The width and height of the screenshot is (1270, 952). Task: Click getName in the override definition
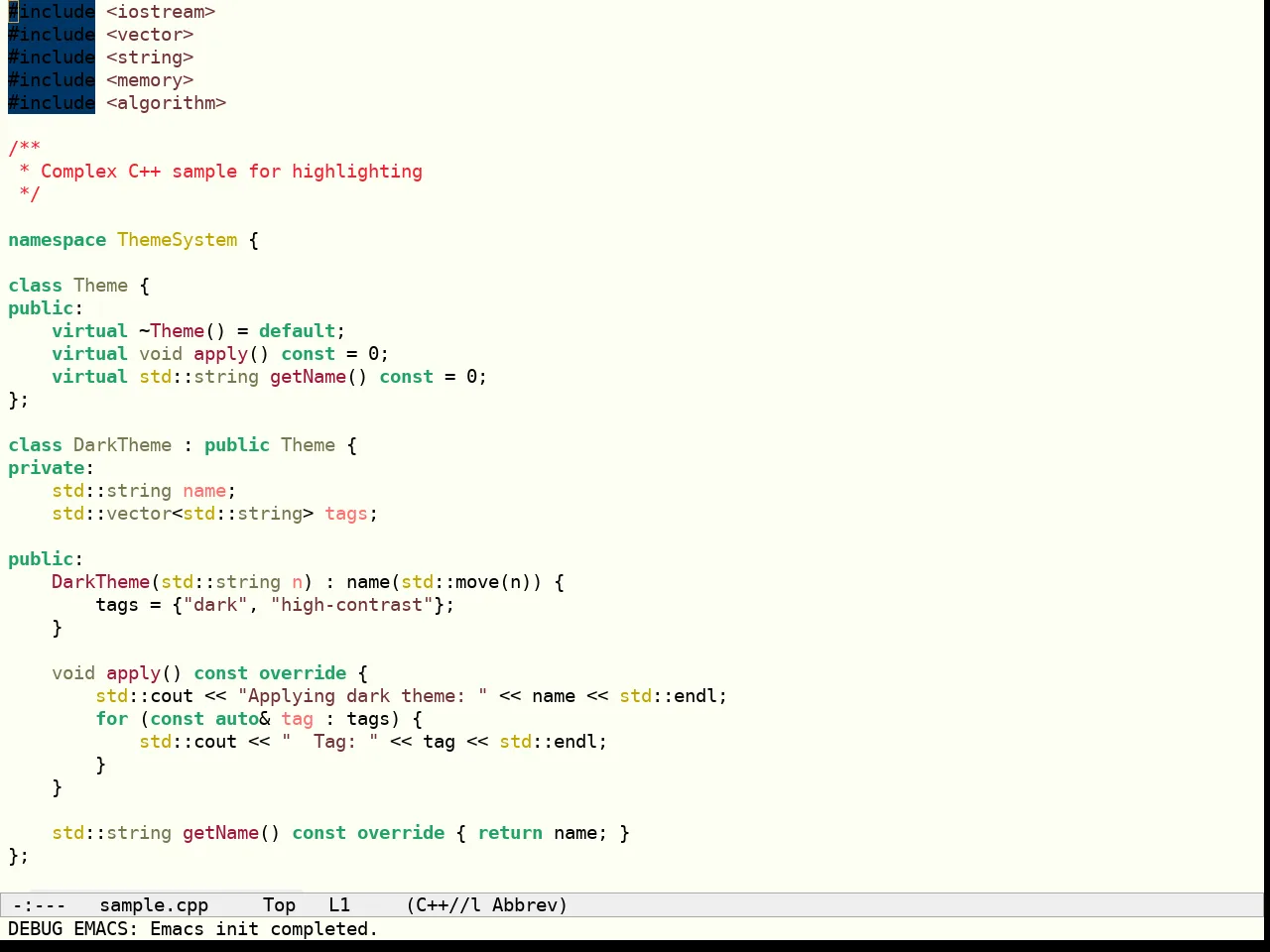[220, 833]
